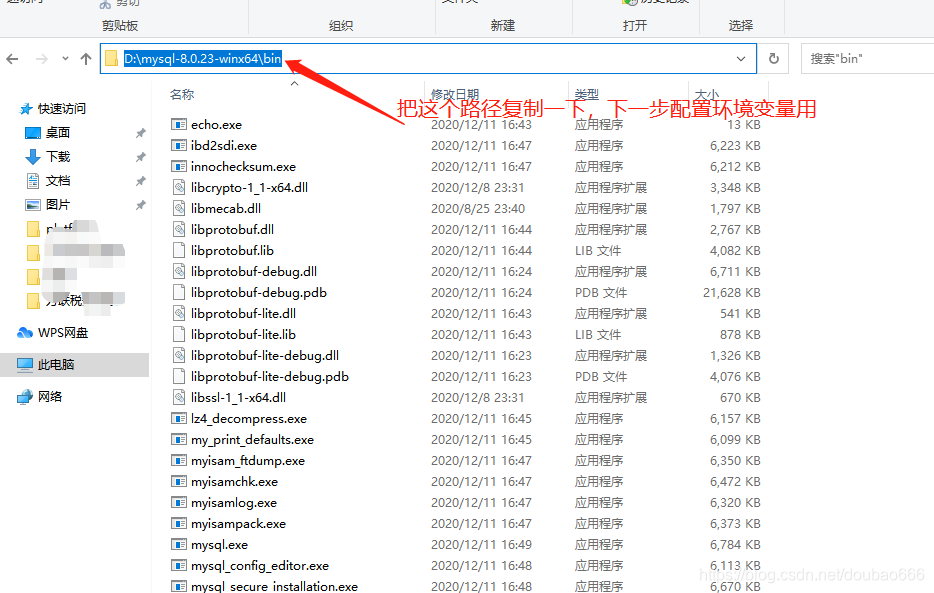Screen dimensions: 934x593
Task: Select mysql.exe file icon
Action: pos(179,545)
